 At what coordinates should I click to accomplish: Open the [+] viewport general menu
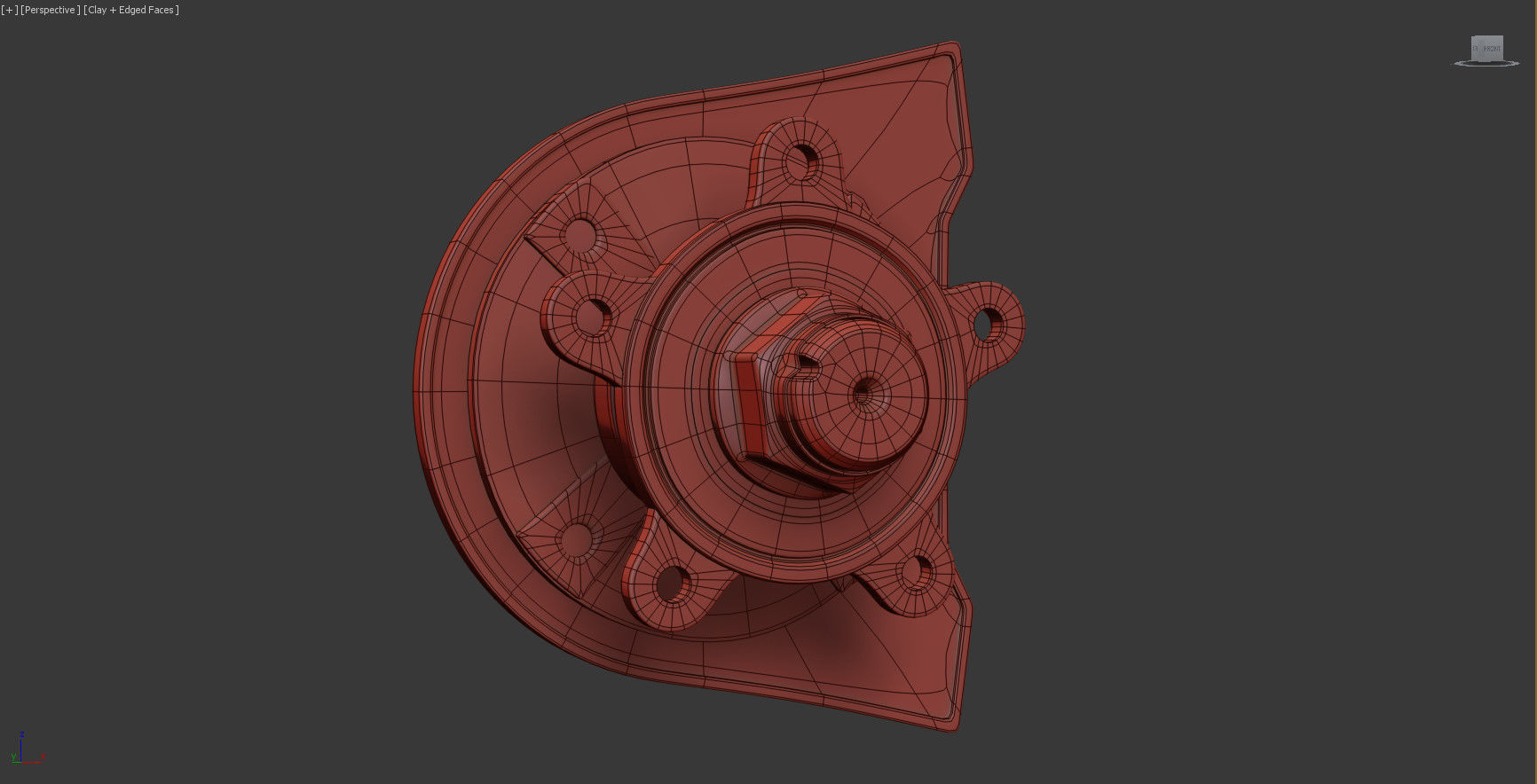point(9,10)
